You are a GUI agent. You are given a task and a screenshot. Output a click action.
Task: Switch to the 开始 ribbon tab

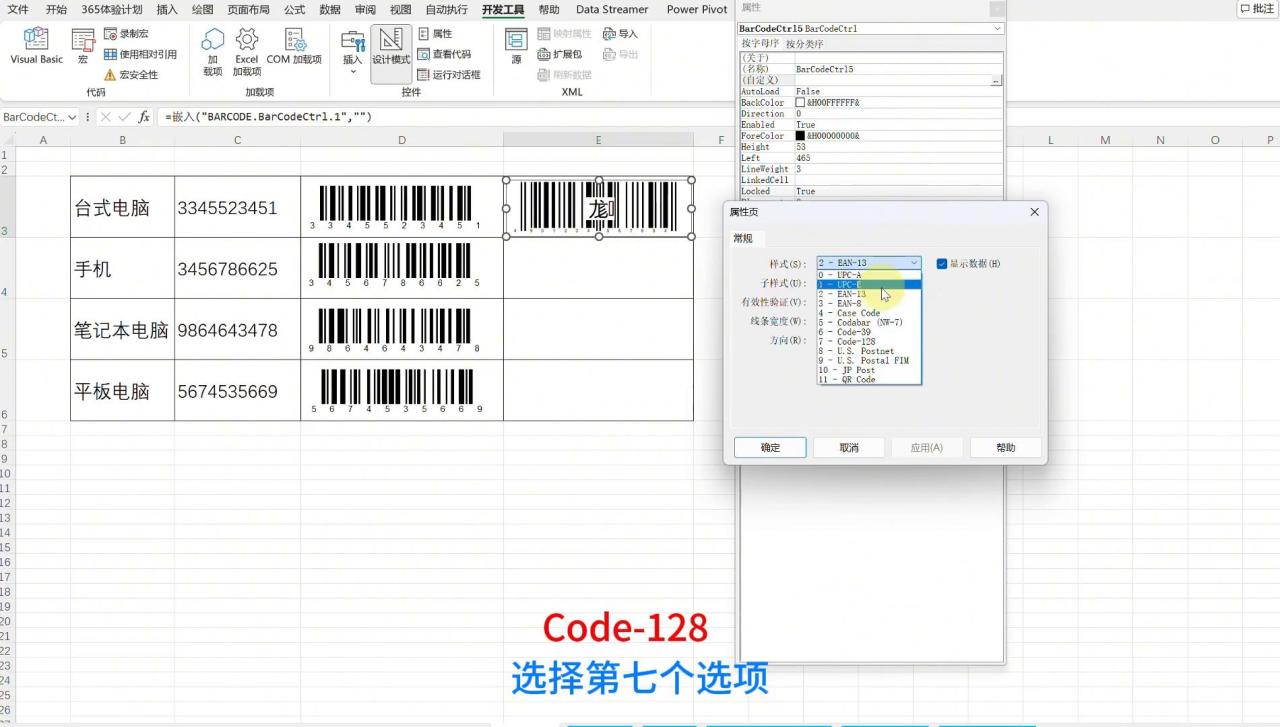point(56,9)
